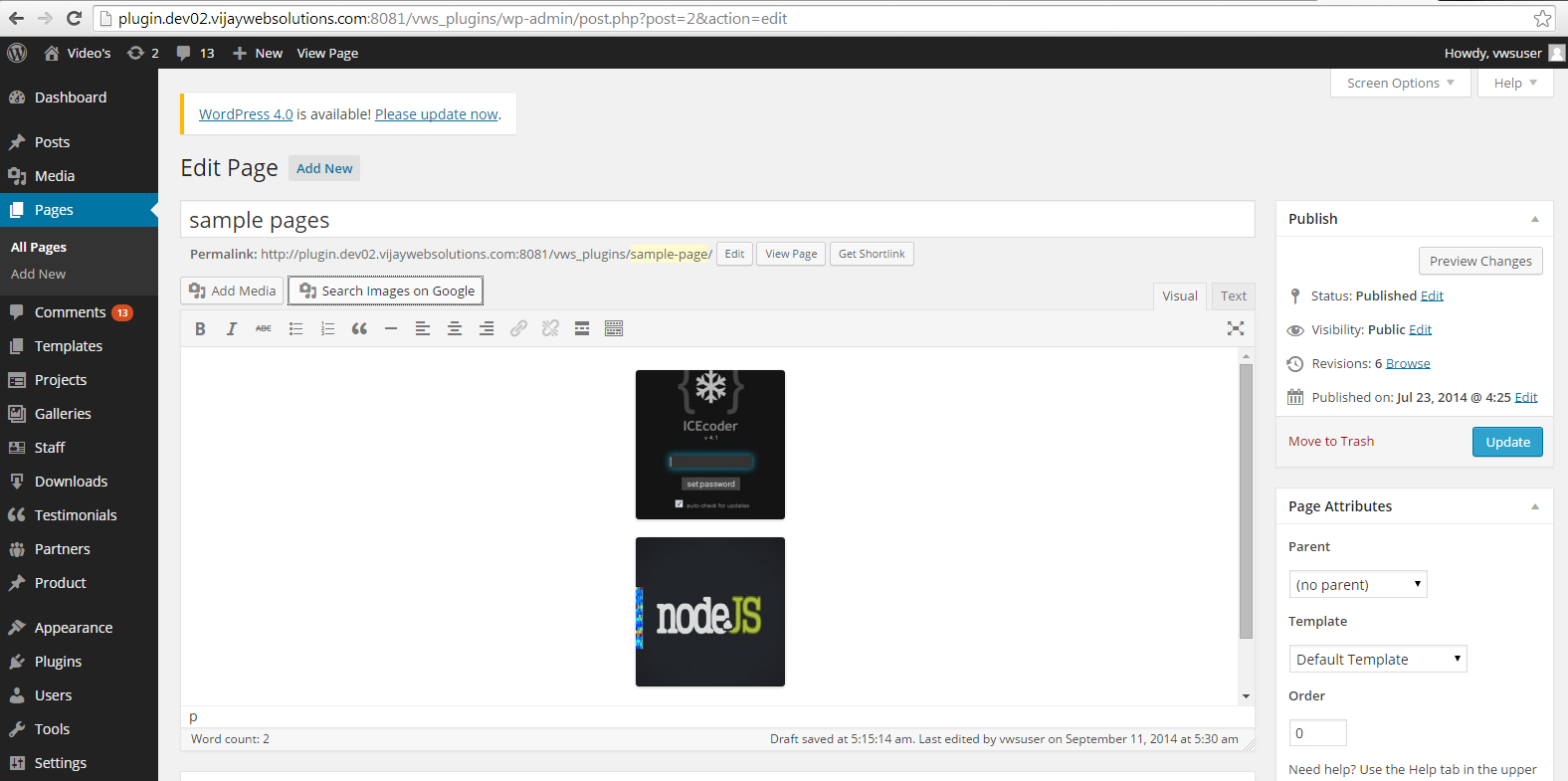
Task: Browse the page revisions
Action: click(x=1408, y=363)
